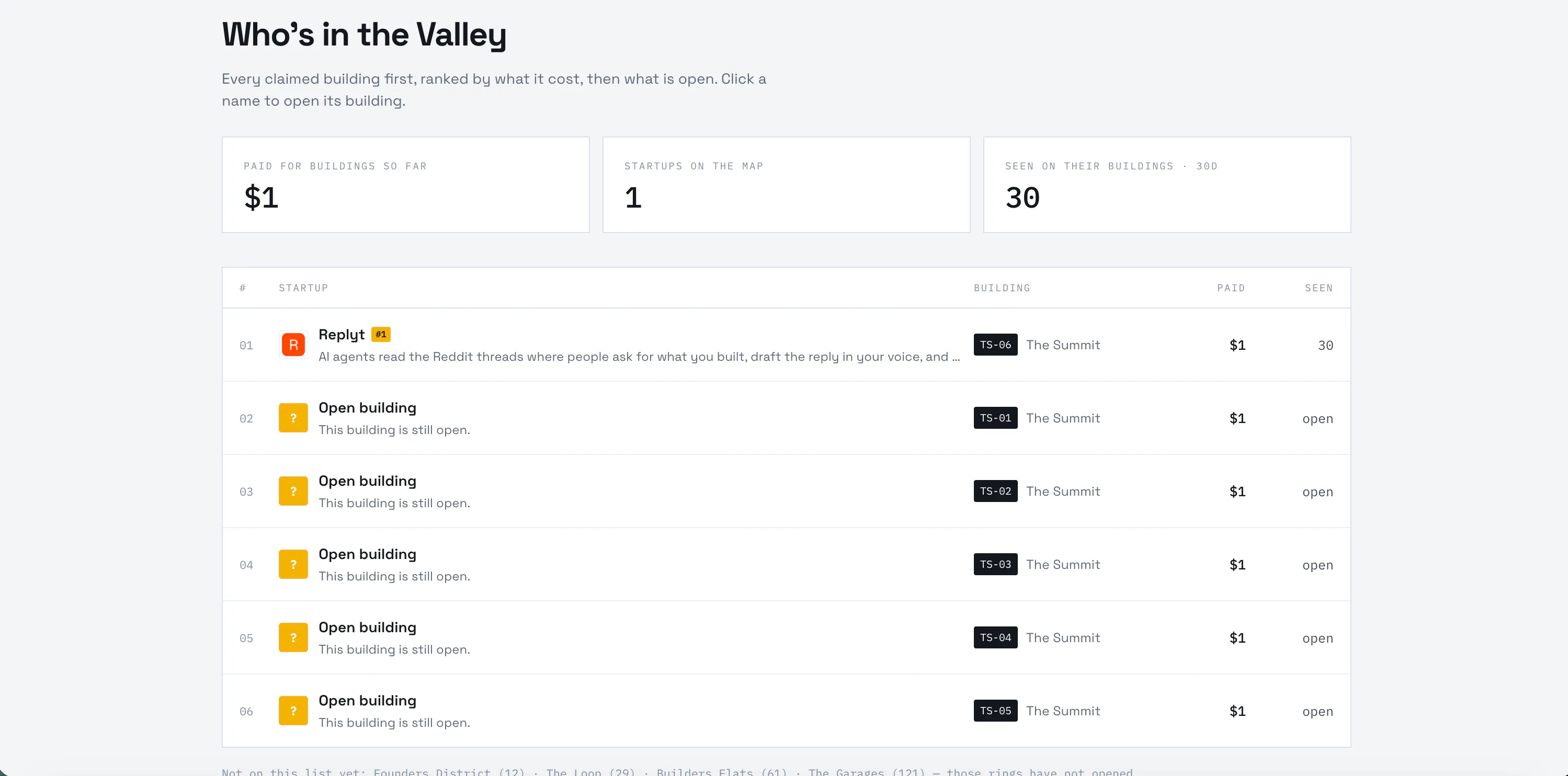This screenshot has width=1568, height=776.
Task: Click the row number 04
Action: [246, 564]
